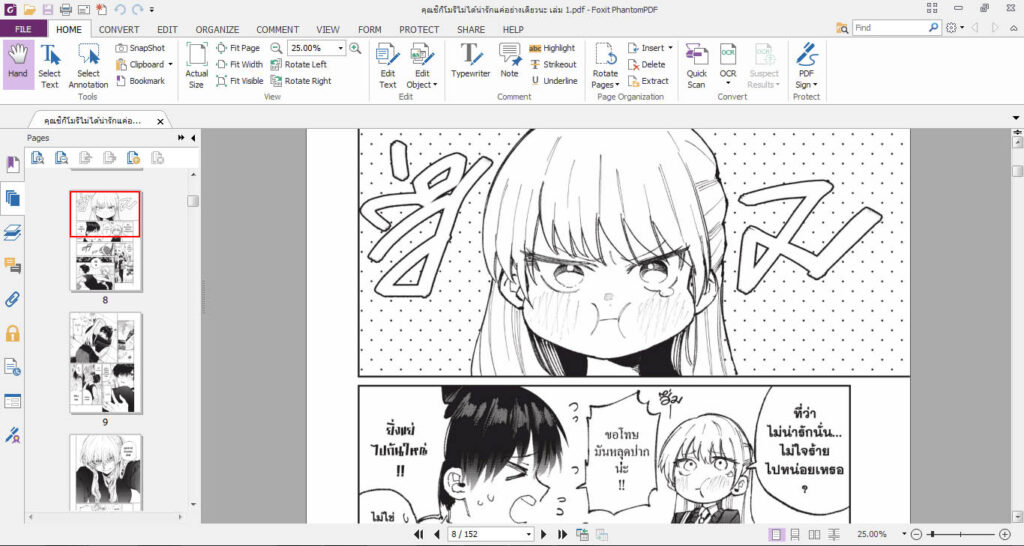The width and height of the screenshot is (1024, 546).
Task: Enable continuous page display mode
Action: (x=795, y=534)
